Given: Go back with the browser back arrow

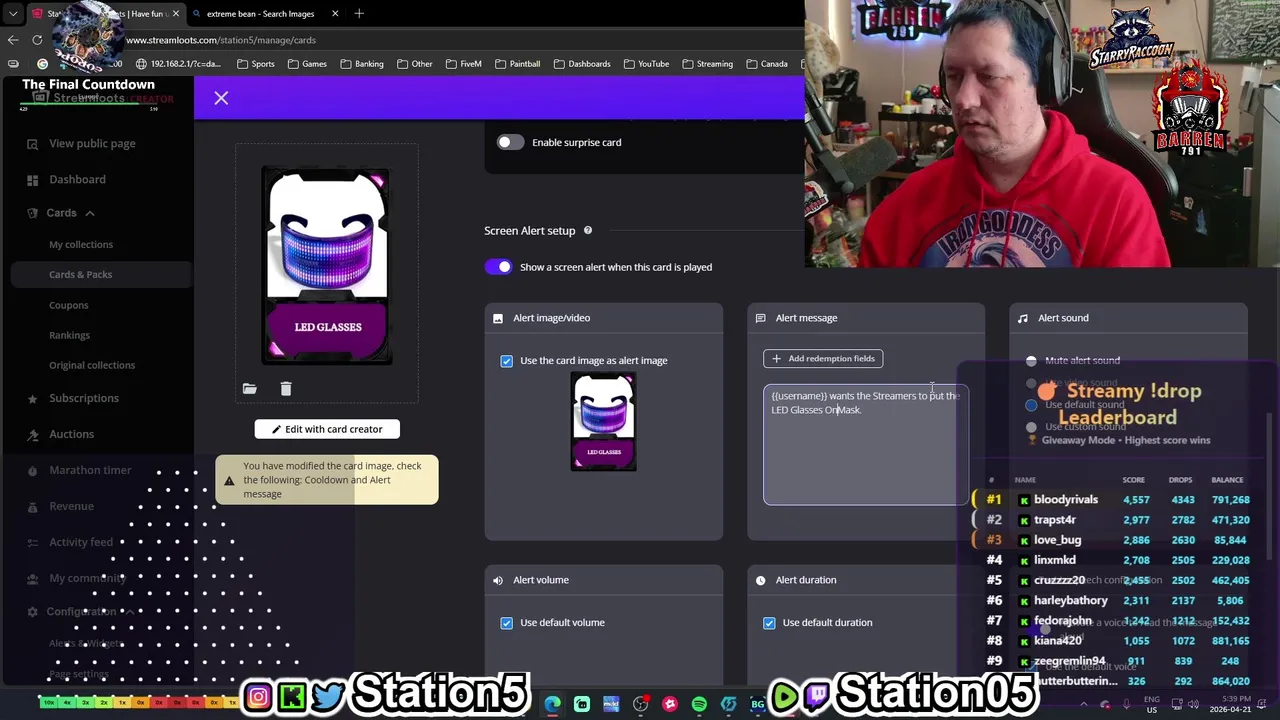Looking at the screenshot, I should tap(12, 40).
